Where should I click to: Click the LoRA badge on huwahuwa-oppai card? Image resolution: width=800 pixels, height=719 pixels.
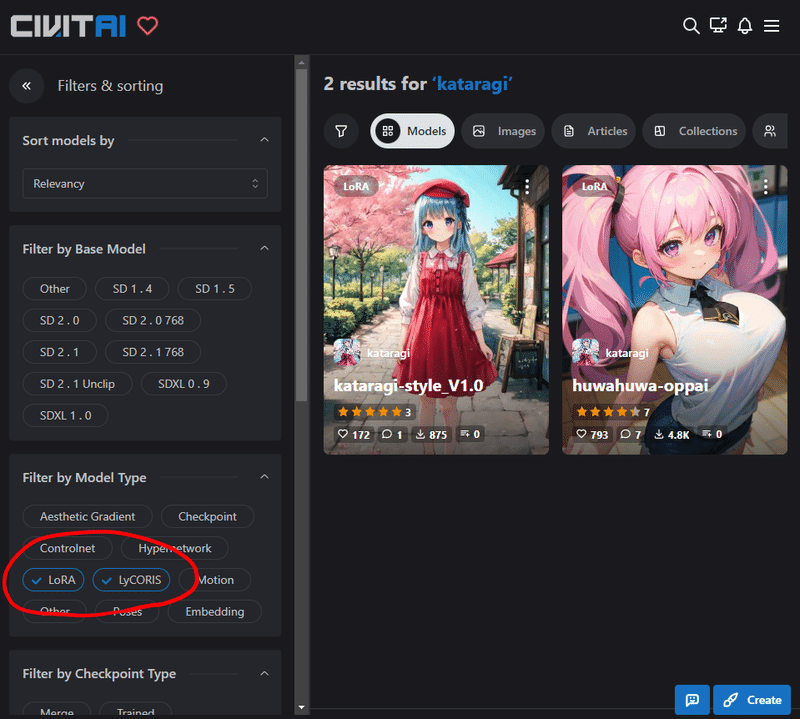click(x=594, y=187)
